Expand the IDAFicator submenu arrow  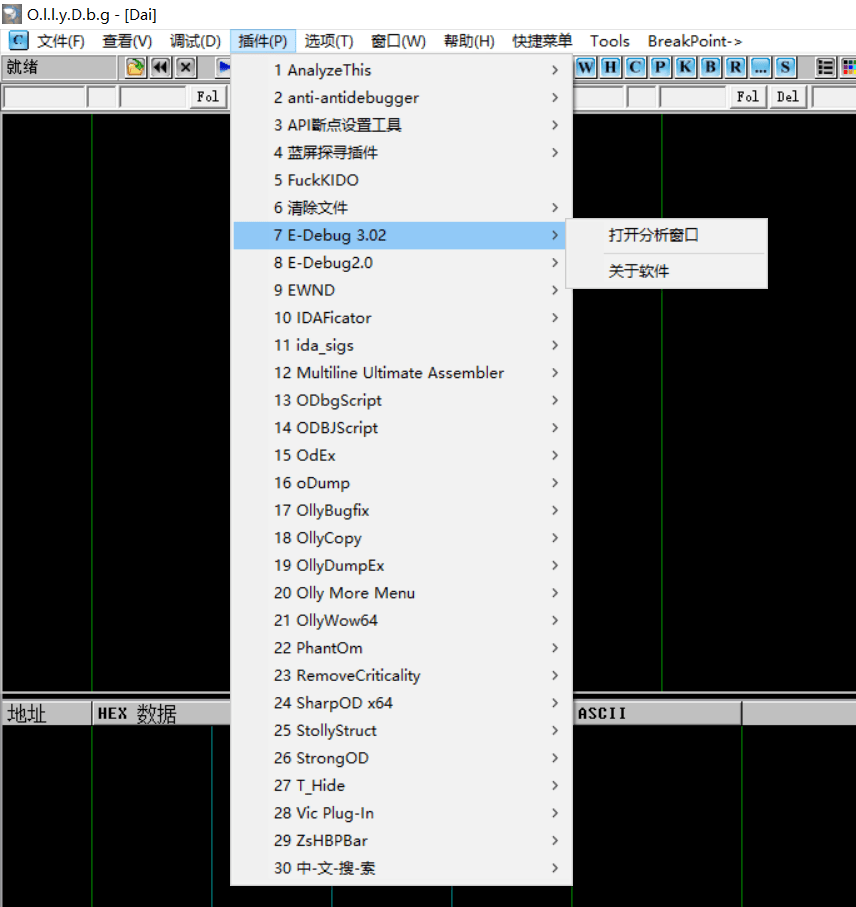pos(555,318)
